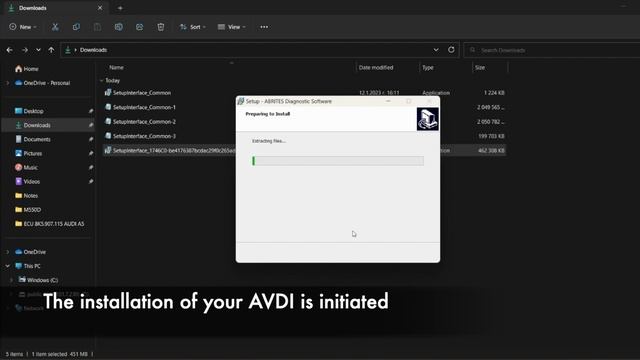The image size is (640, 360).
Task: Click Downloads in address bar path
Action: click(93, 50)
